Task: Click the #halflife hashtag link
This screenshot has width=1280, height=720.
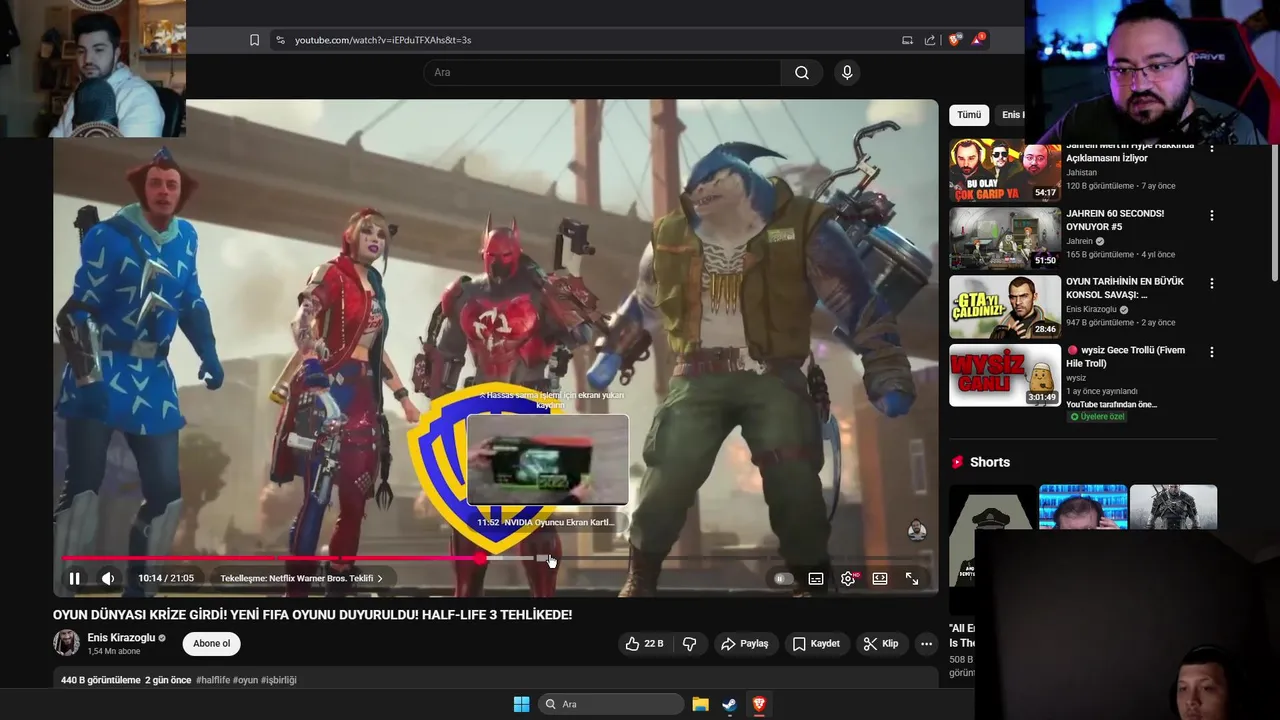Action: tap(213, 680)
